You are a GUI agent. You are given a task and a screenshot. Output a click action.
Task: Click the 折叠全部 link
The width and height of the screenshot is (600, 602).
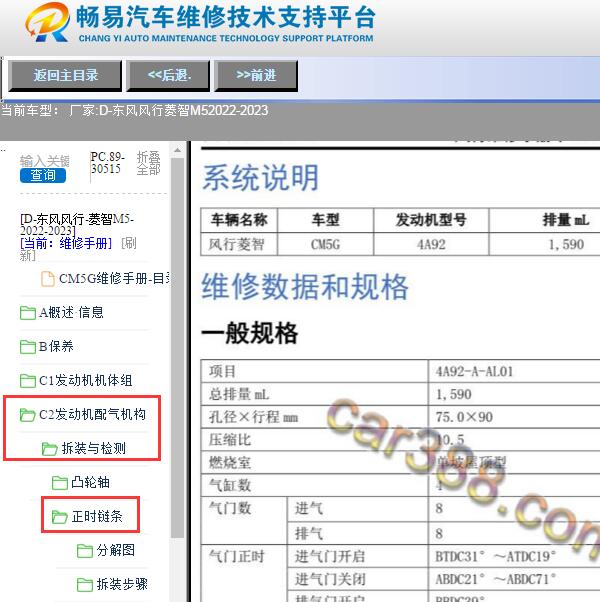(149, 163)
